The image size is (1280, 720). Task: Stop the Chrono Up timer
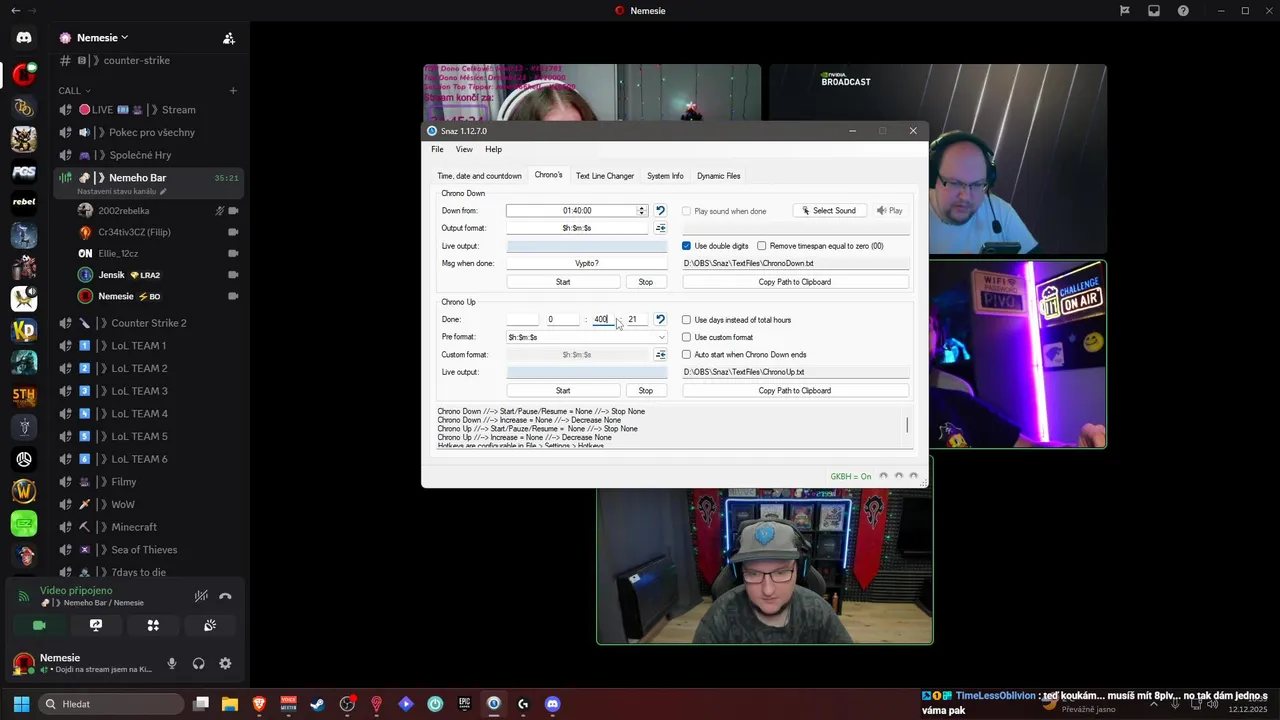(646, 391)
